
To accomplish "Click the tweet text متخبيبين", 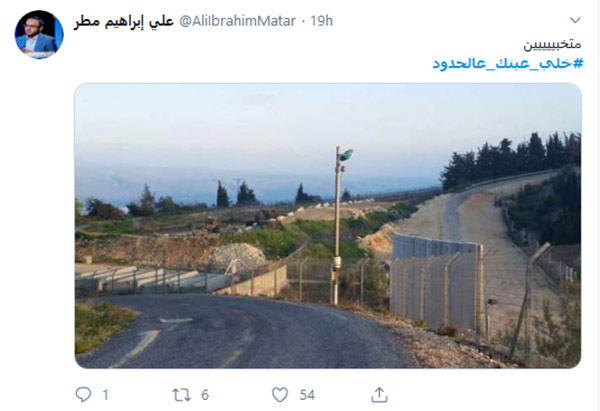I will 552,44.
